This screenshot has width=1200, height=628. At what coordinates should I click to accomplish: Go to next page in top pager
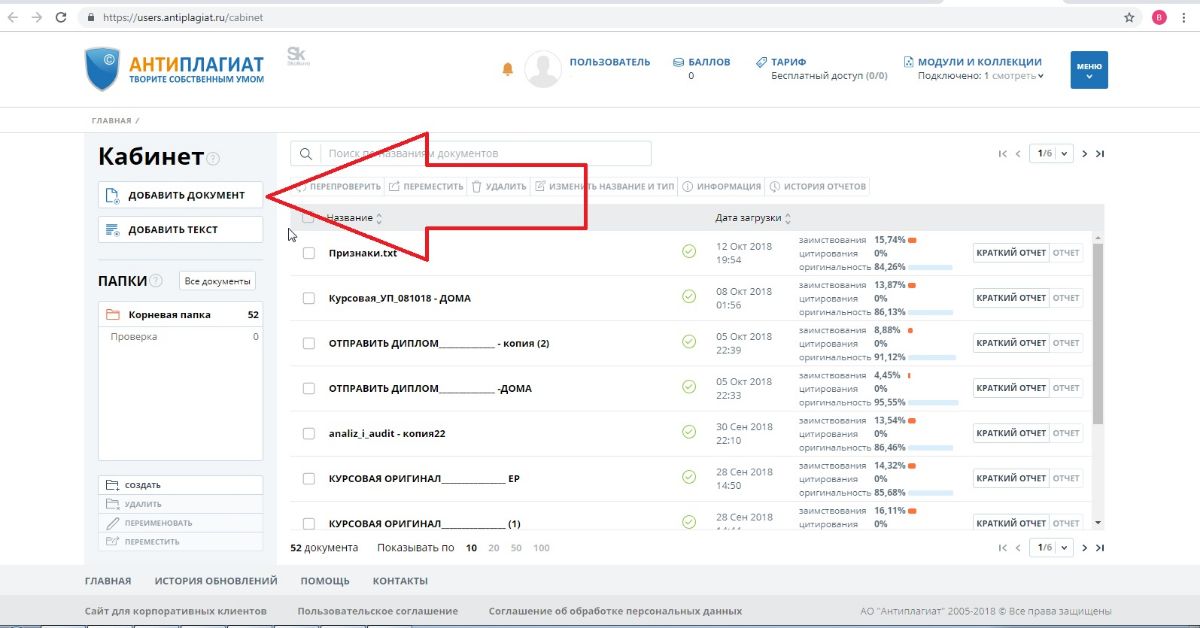[x=1085, y=154]
